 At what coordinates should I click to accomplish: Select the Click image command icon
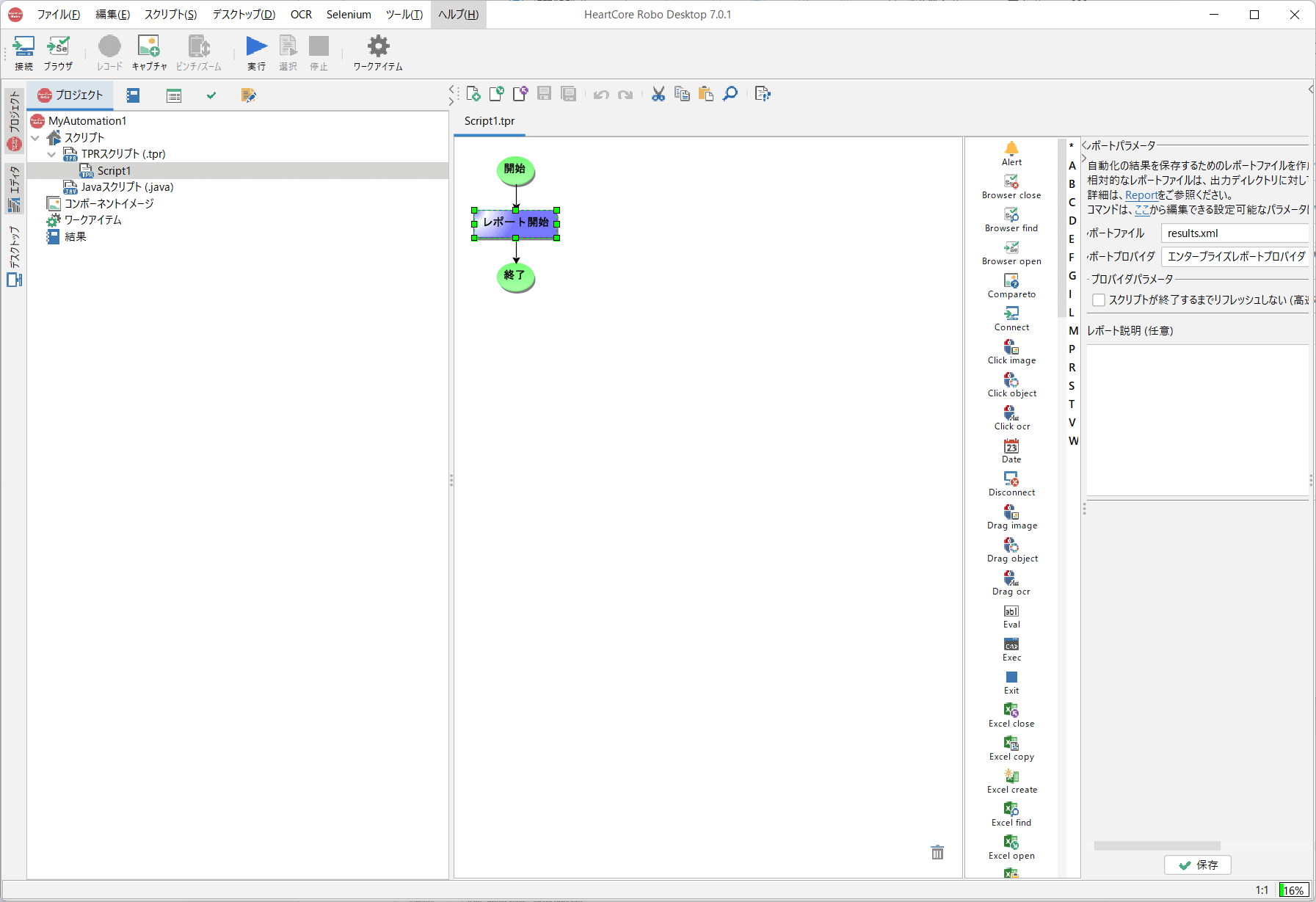pyautogui.click(x=1011, y=347)
